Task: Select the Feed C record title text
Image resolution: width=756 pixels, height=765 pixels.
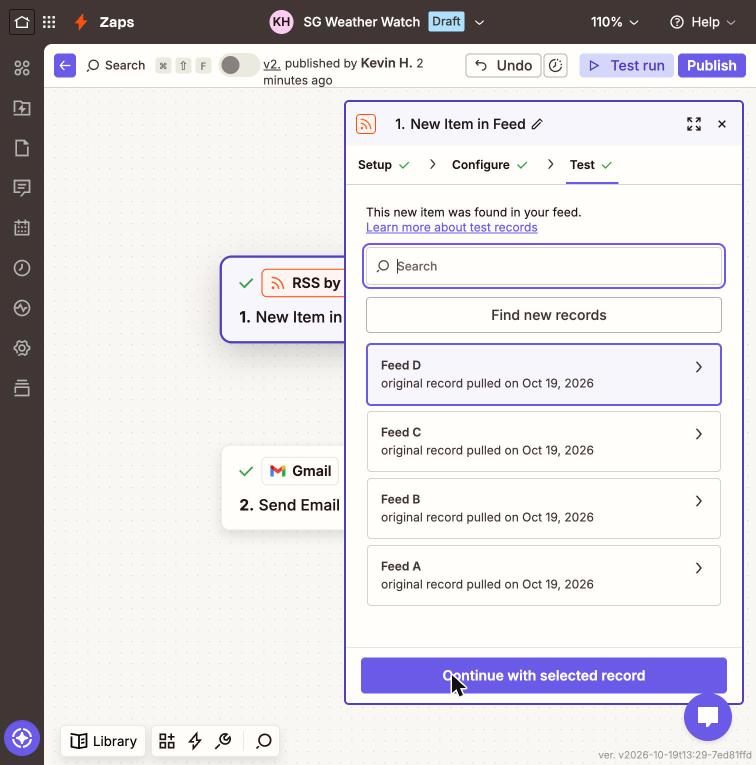Action: coord(401,432)
